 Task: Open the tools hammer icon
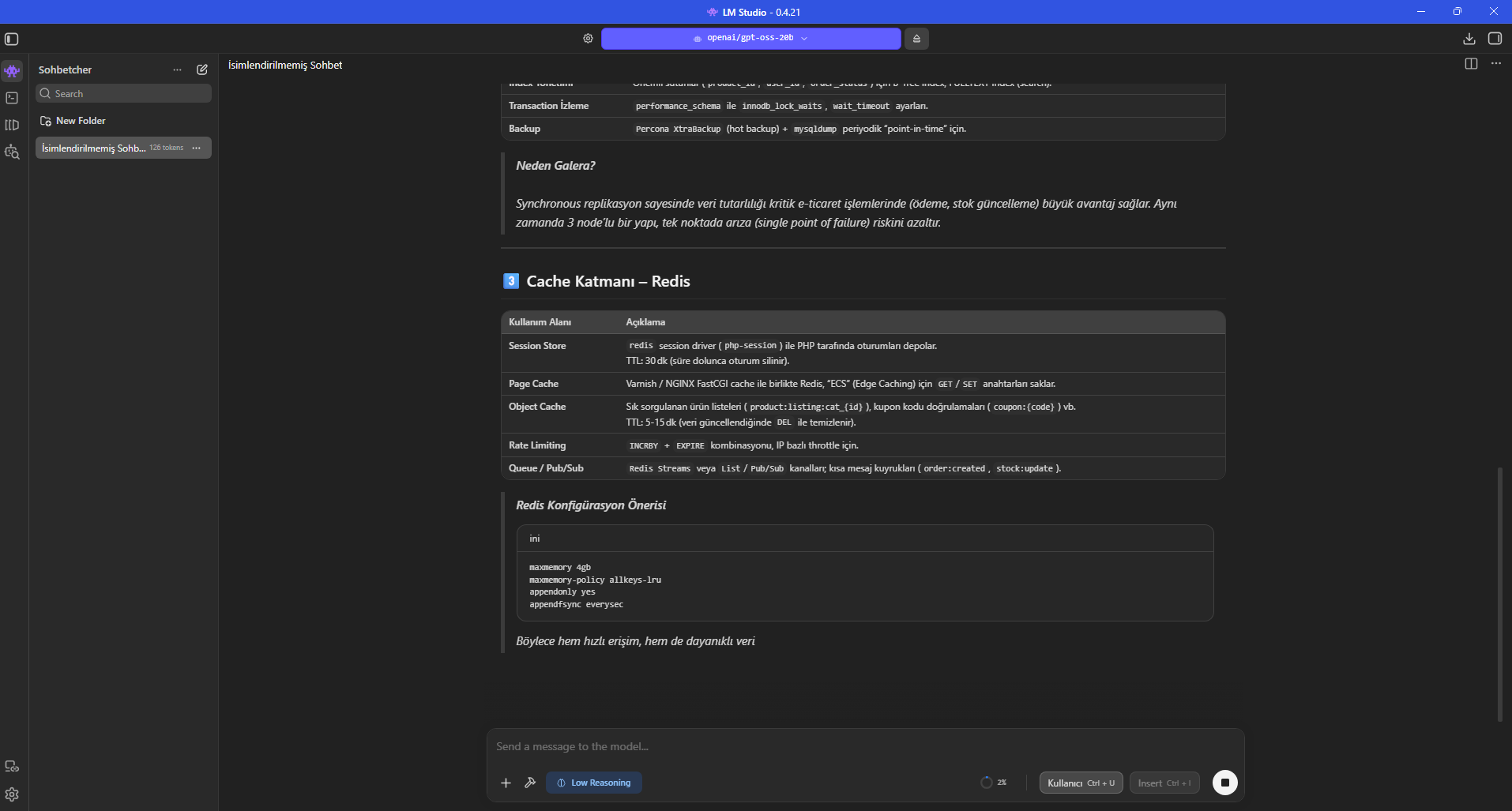click(x=530, y=783)
